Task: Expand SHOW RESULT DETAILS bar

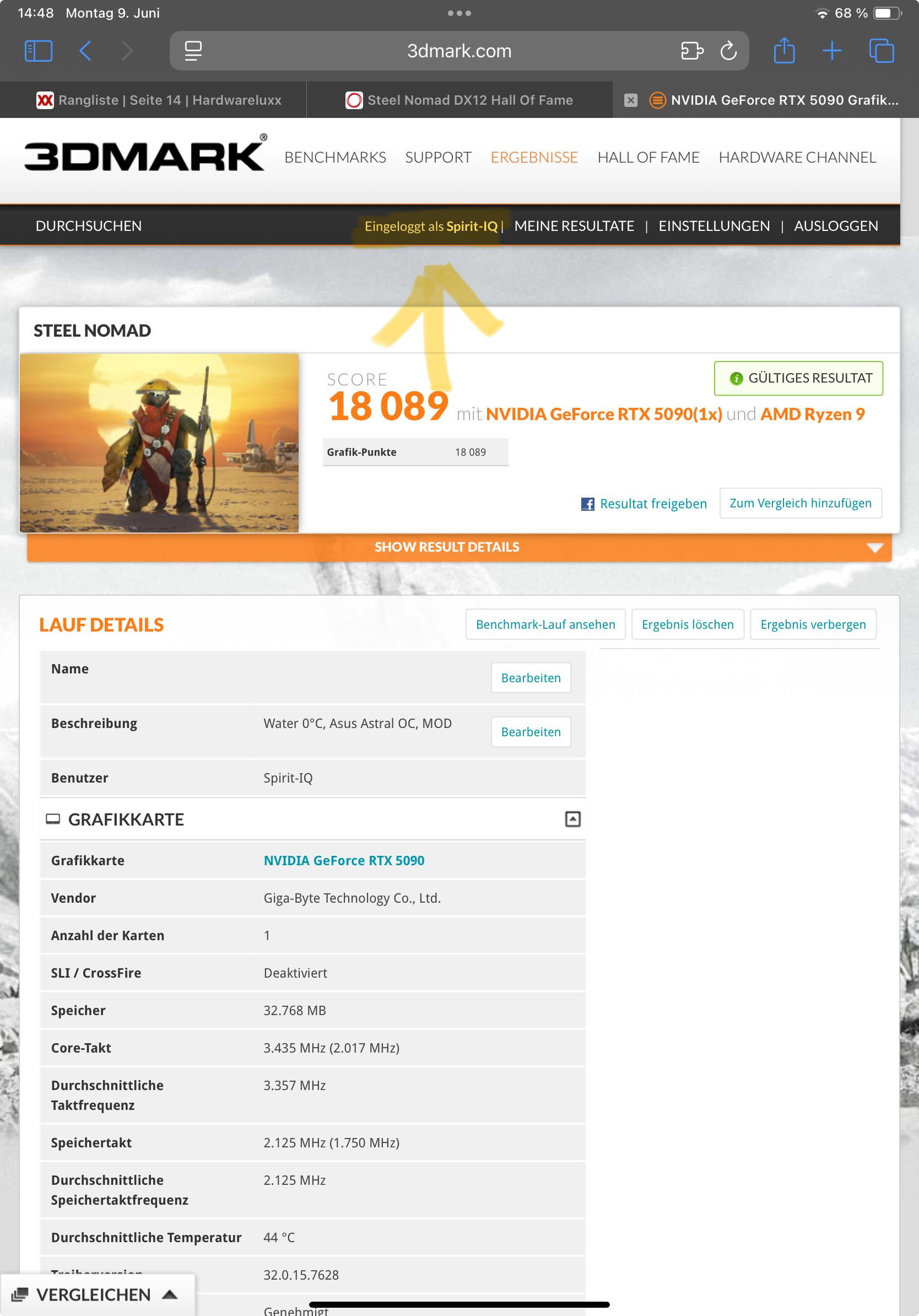Action: point(459,547)
